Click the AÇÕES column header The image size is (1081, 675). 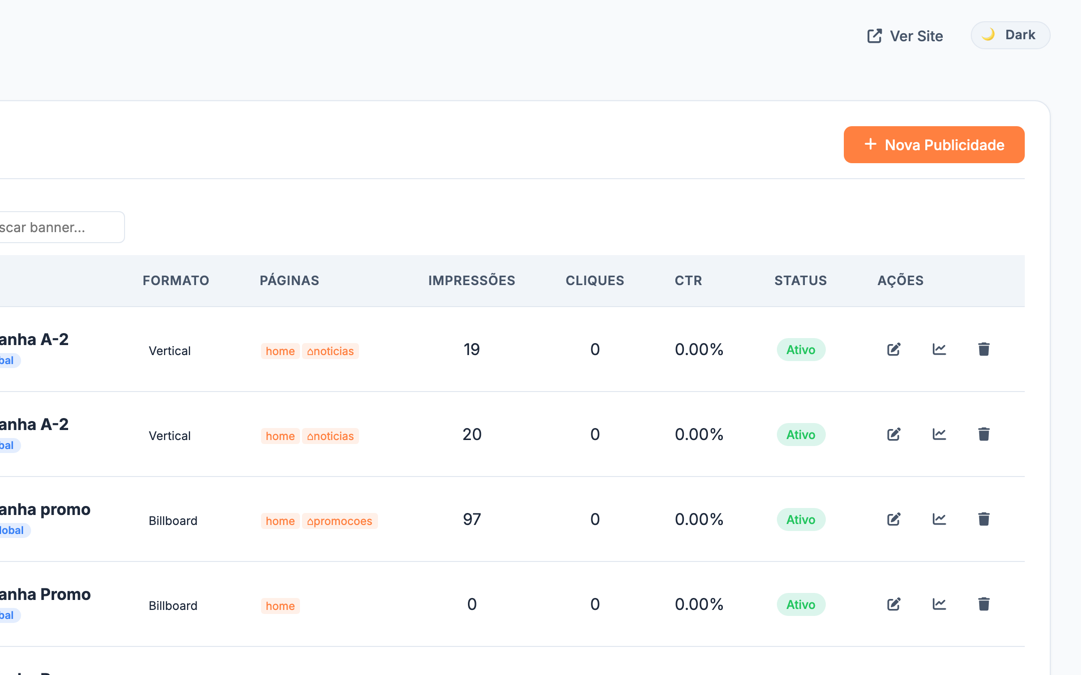[x=900, y=281]
